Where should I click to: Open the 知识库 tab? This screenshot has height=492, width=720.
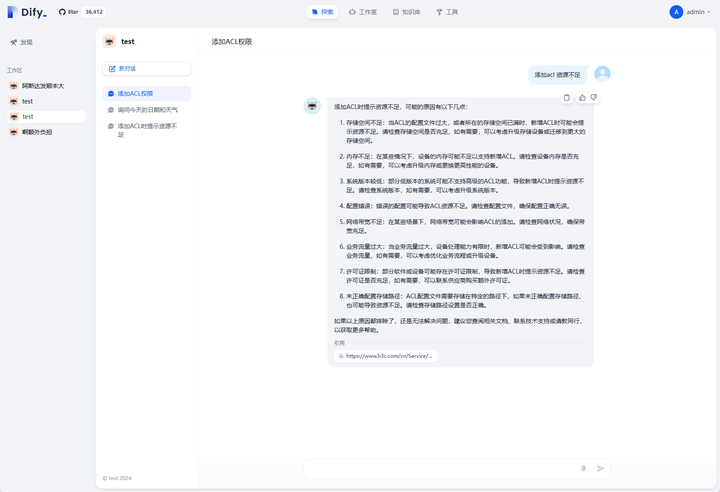tap(406, 12)
